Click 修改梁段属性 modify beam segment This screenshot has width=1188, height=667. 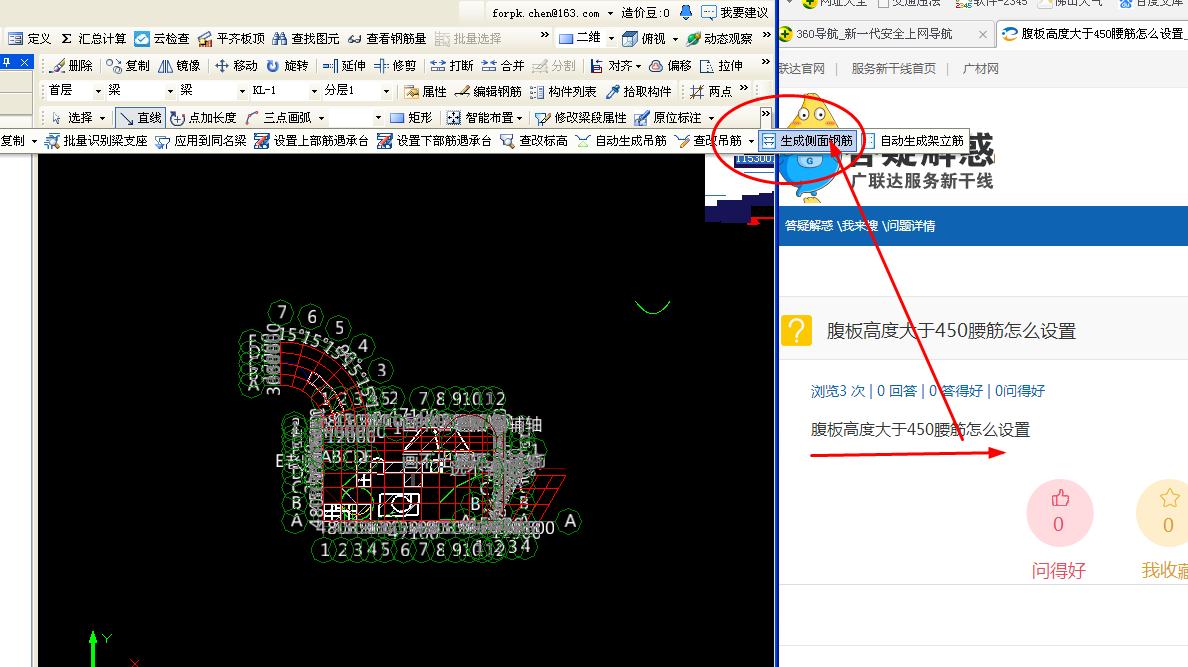click(581, 117)
